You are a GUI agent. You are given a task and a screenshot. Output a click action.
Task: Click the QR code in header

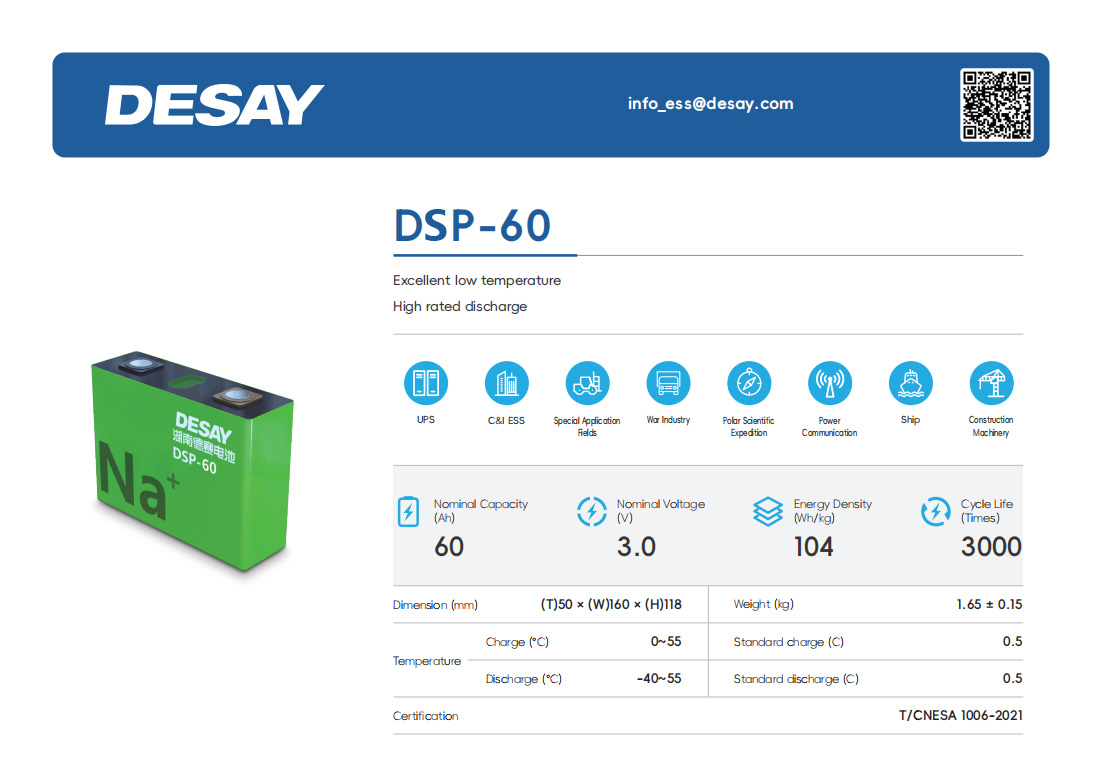(996, 105)
